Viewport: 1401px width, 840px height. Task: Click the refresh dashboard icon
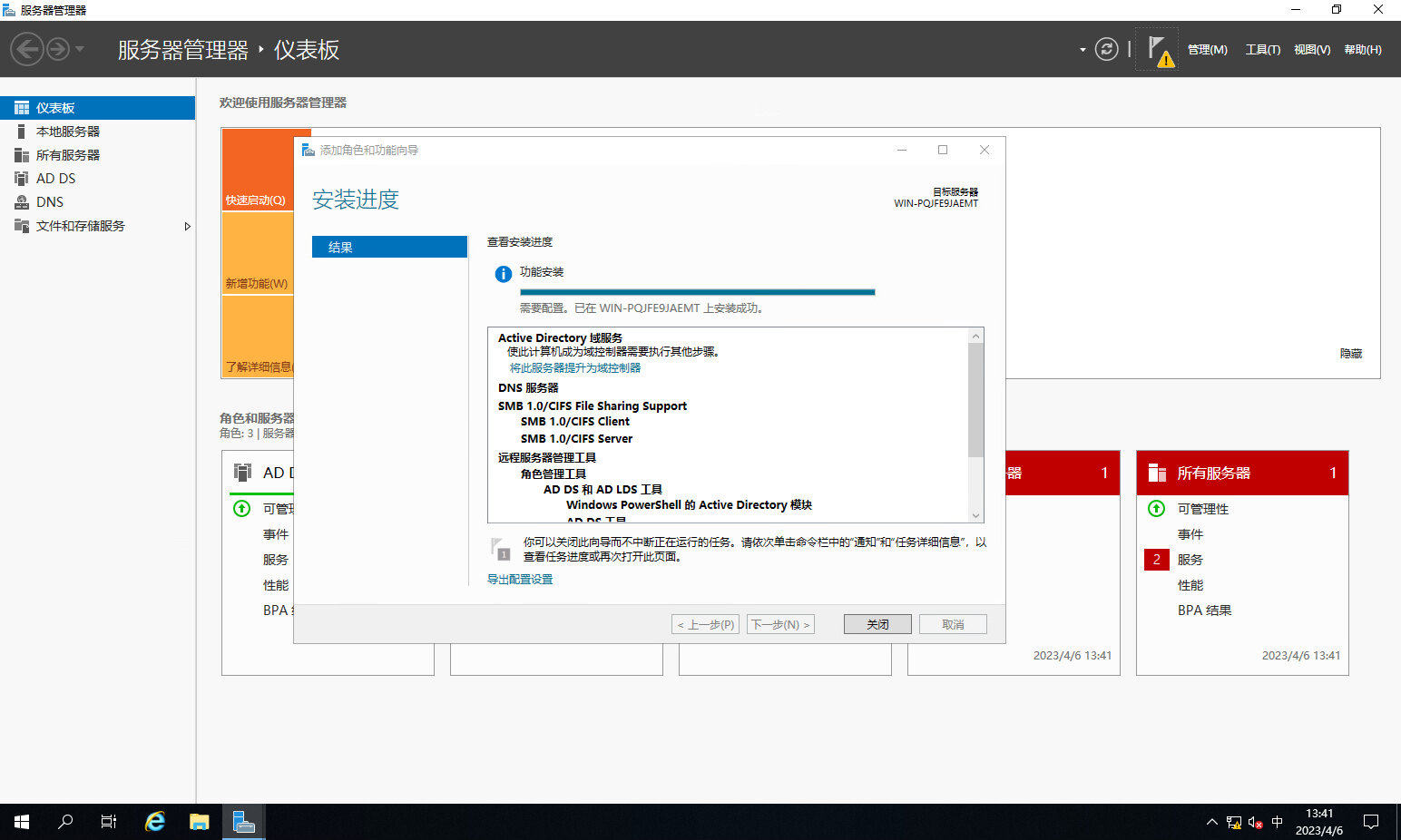pos(1106,49)
